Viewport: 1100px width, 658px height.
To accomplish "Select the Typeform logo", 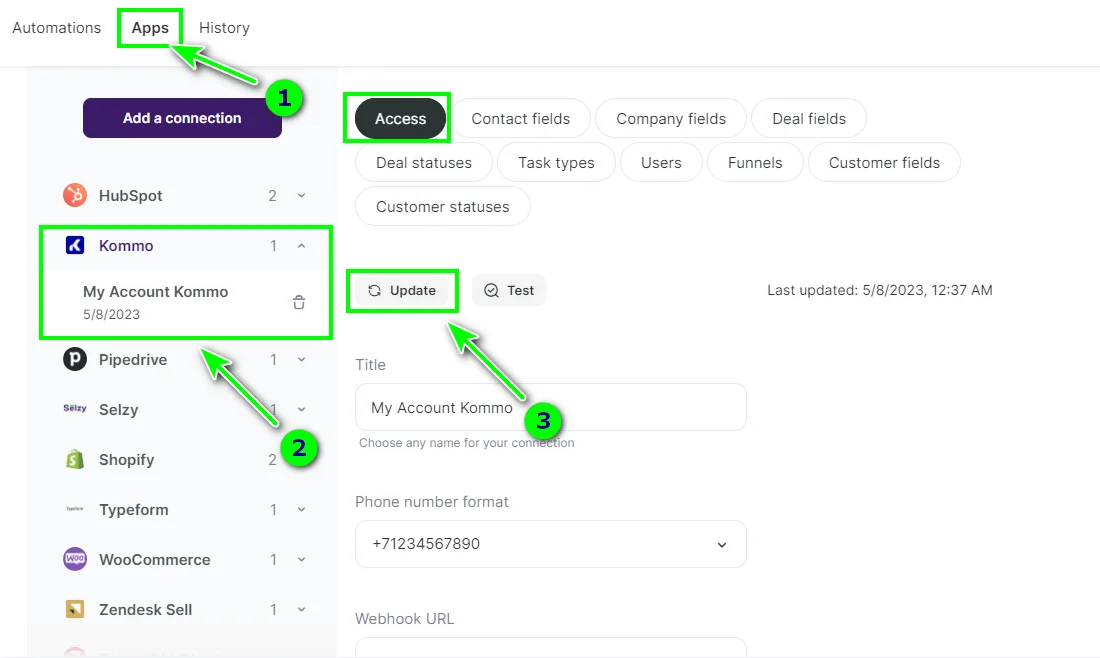I will tap(75, 509).
